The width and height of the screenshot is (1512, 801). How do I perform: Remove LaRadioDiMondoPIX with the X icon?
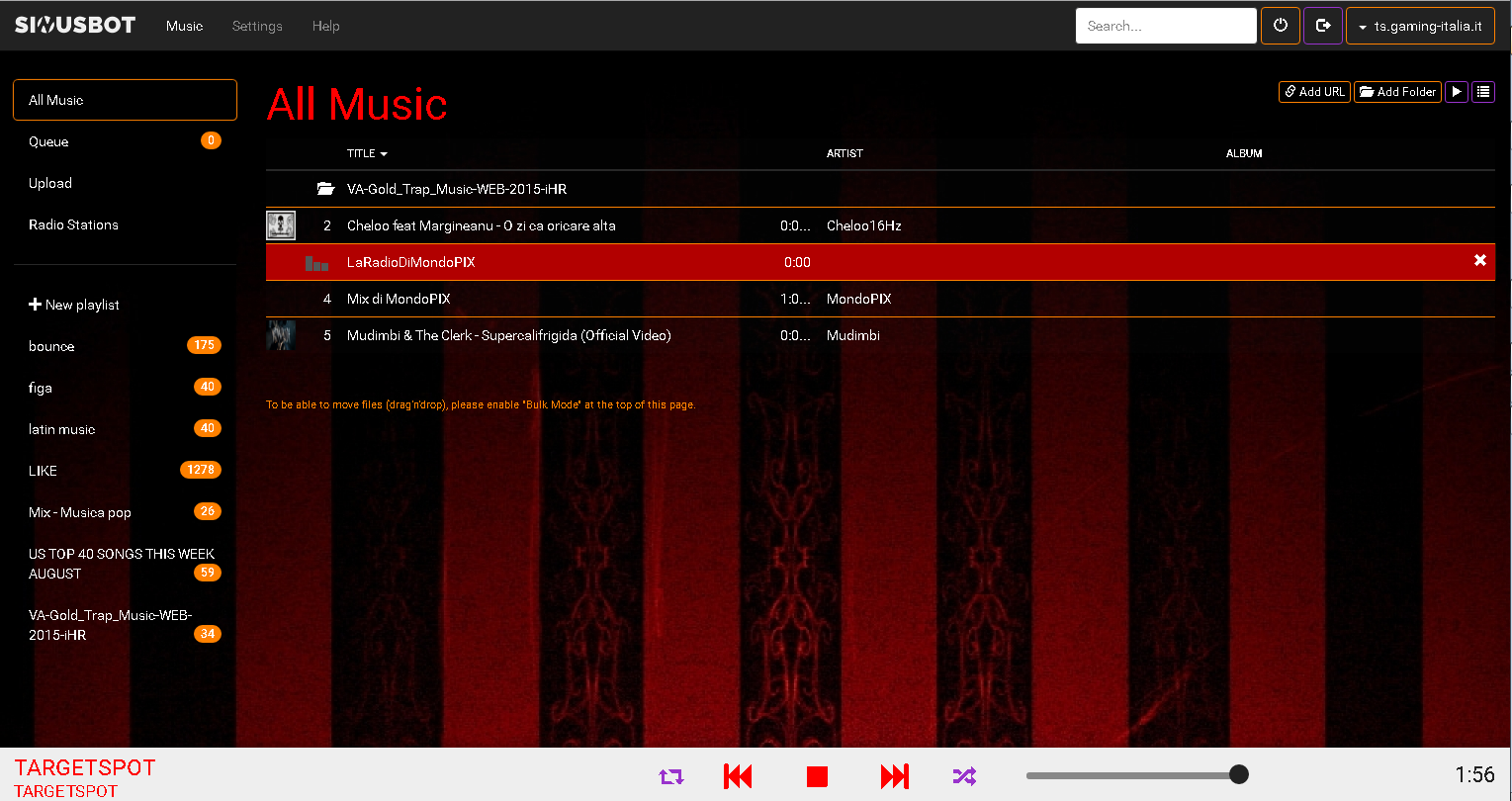(1480, 261)
